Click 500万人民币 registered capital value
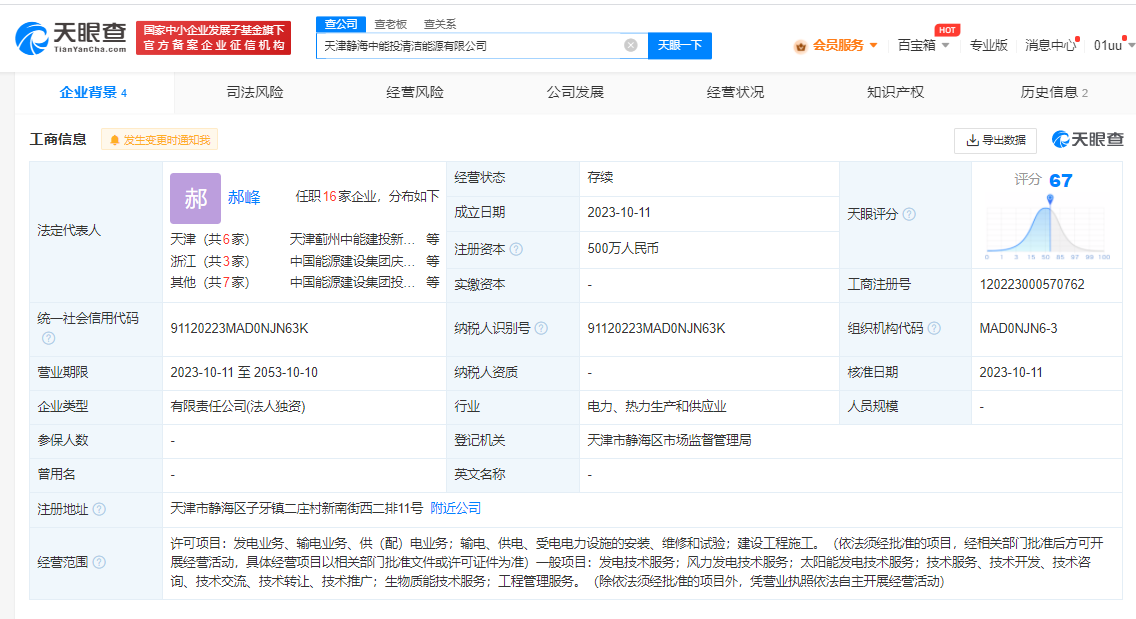Screen dimensions: 1136x619 (x=623, y=249)
